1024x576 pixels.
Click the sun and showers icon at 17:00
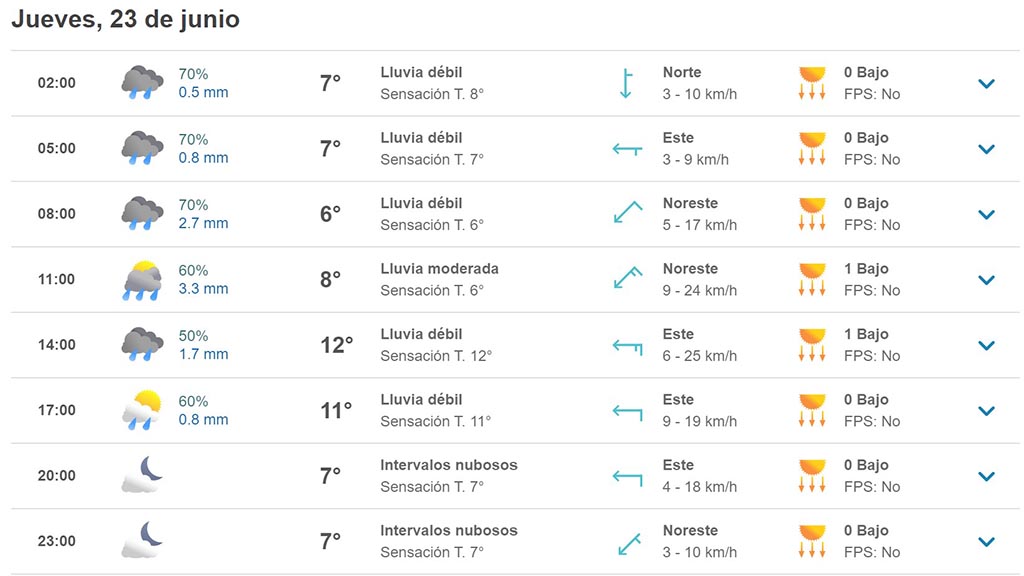click(142, 410)
